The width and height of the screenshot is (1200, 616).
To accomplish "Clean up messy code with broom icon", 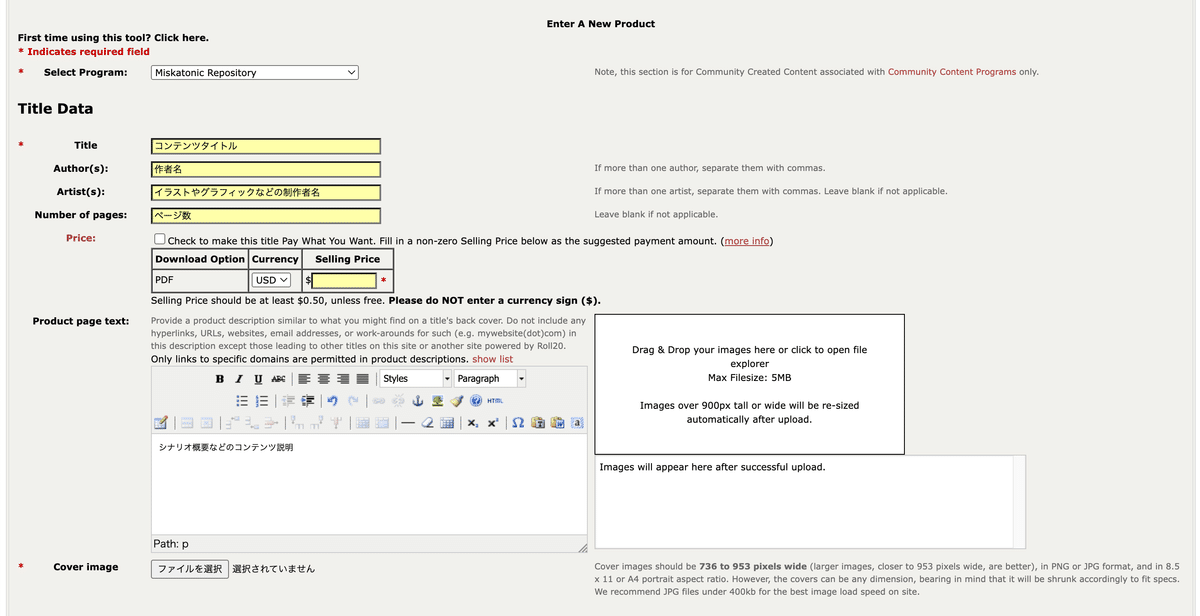I will (456, 401).
